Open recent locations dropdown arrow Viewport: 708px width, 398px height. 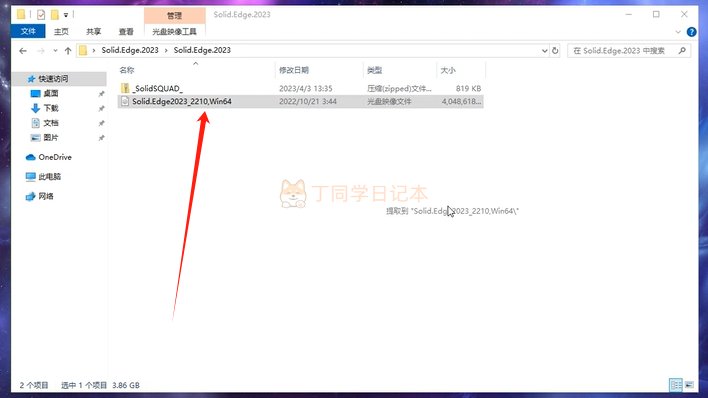coord(55,51)
